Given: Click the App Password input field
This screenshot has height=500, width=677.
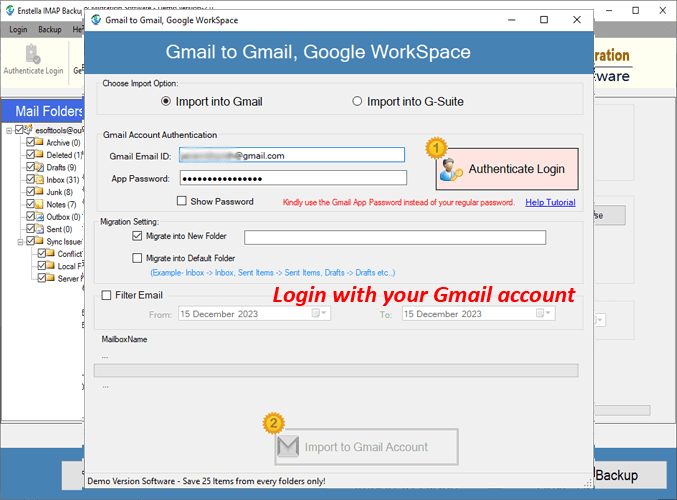Looking at the screenshot, I should [x=293, y=178].
